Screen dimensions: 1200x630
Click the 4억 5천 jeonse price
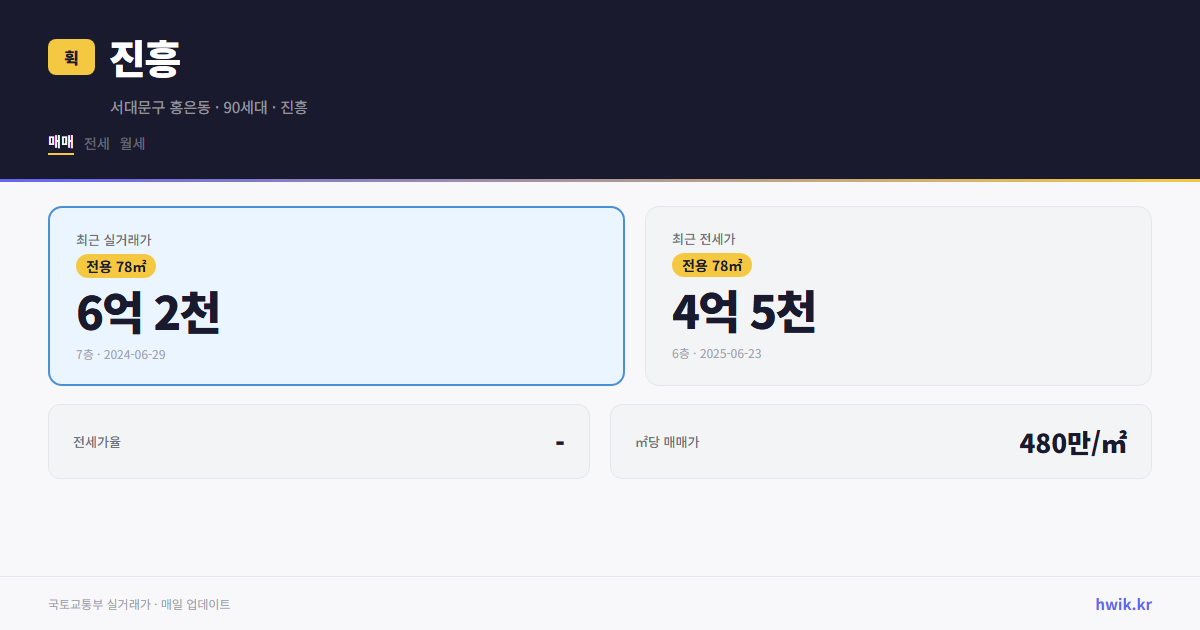745,312
